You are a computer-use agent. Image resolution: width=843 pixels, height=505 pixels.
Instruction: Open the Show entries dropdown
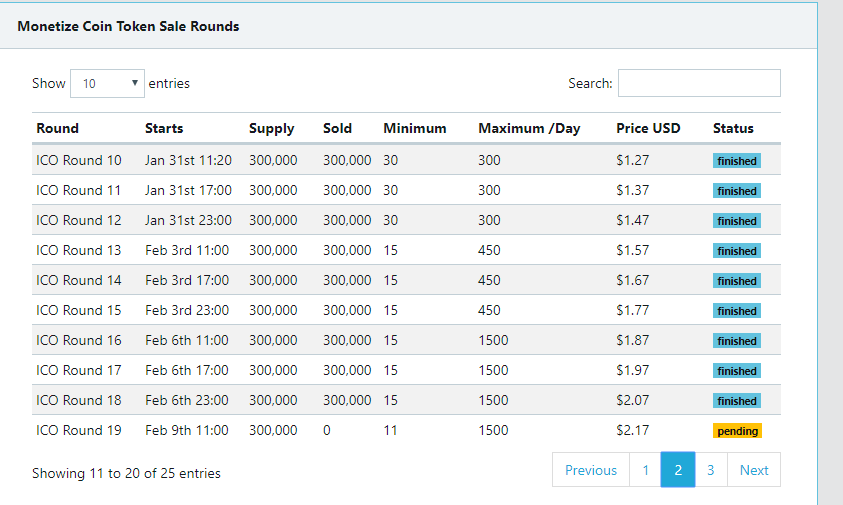click(107, 83)
